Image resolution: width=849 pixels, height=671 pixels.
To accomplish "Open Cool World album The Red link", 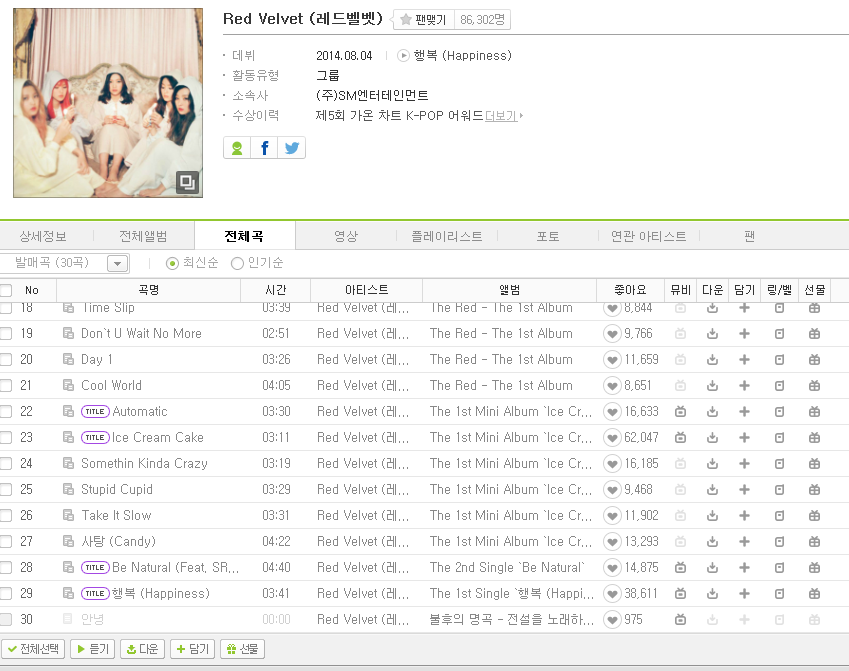I will (x=501, y=386).
